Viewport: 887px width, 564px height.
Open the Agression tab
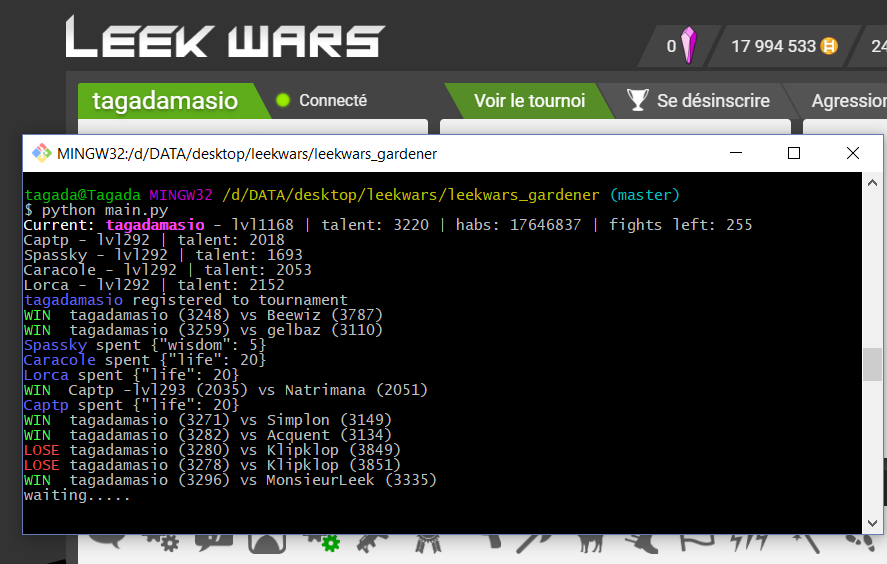click(843, 101)
